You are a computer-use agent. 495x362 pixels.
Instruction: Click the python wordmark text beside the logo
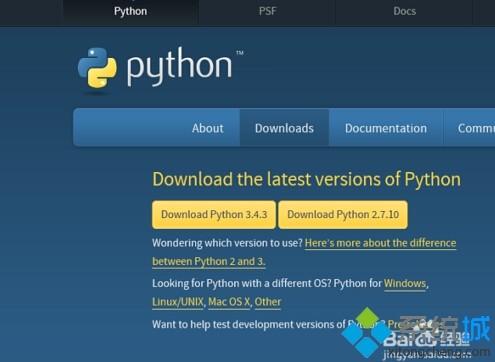click(179, 66)
